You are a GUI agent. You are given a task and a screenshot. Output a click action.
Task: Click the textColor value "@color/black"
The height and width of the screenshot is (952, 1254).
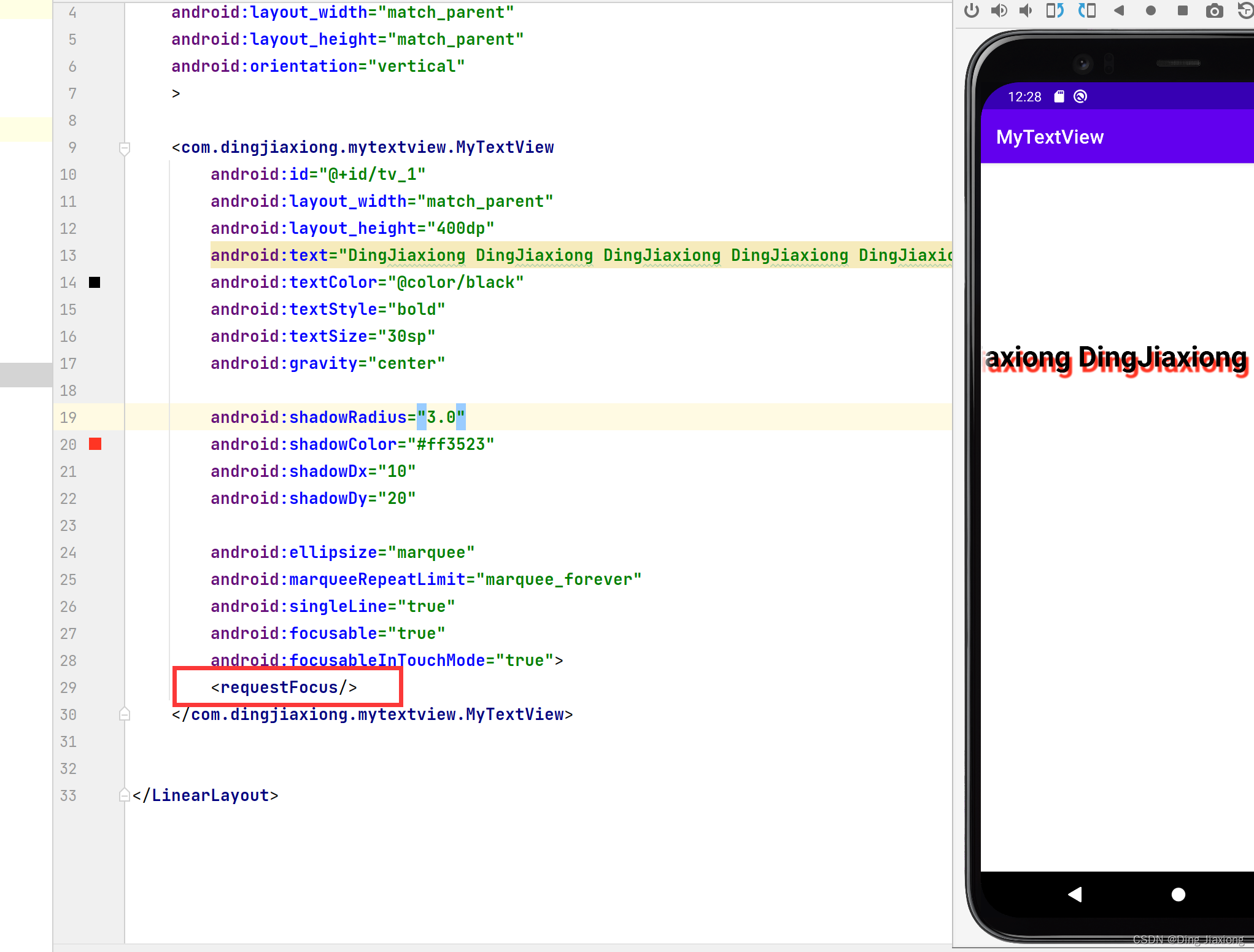(x=455, y=282)
